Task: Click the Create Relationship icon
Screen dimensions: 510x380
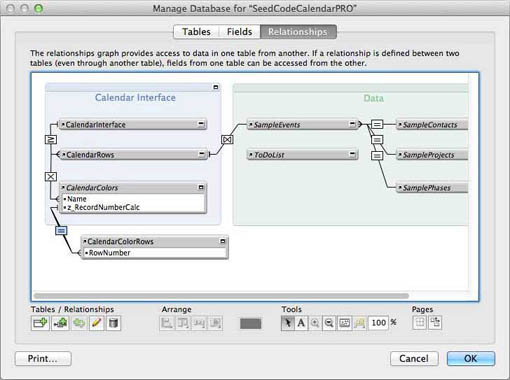Action: (x=60, y=323)
